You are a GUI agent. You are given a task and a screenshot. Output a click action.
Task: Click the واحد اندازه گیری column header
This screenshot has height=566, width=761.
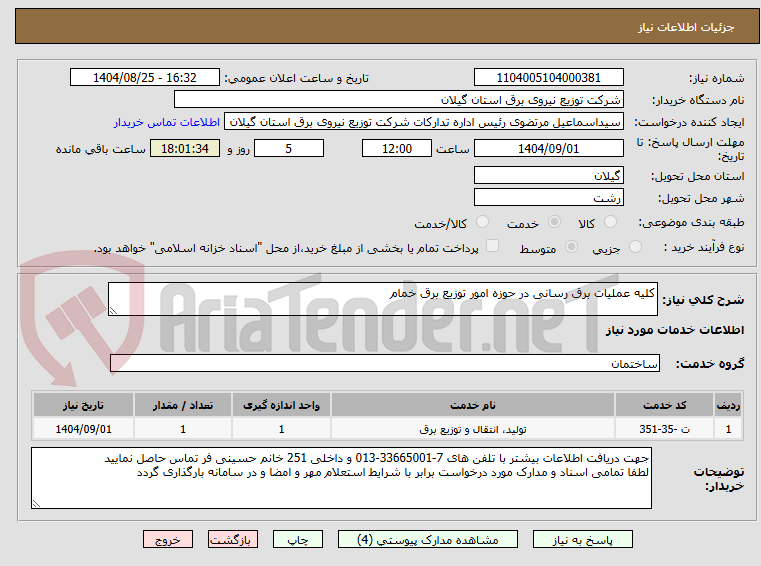pos(281,405)
